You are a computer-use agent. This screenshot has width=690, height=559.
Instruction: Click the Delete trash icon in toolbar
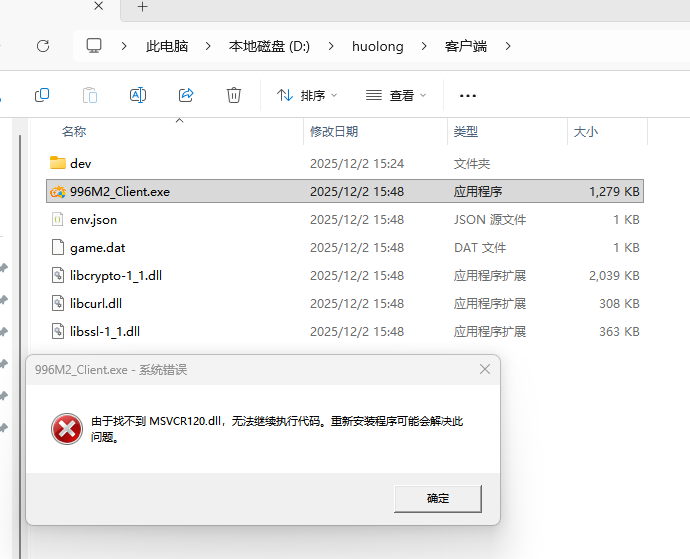pos(234,95)
